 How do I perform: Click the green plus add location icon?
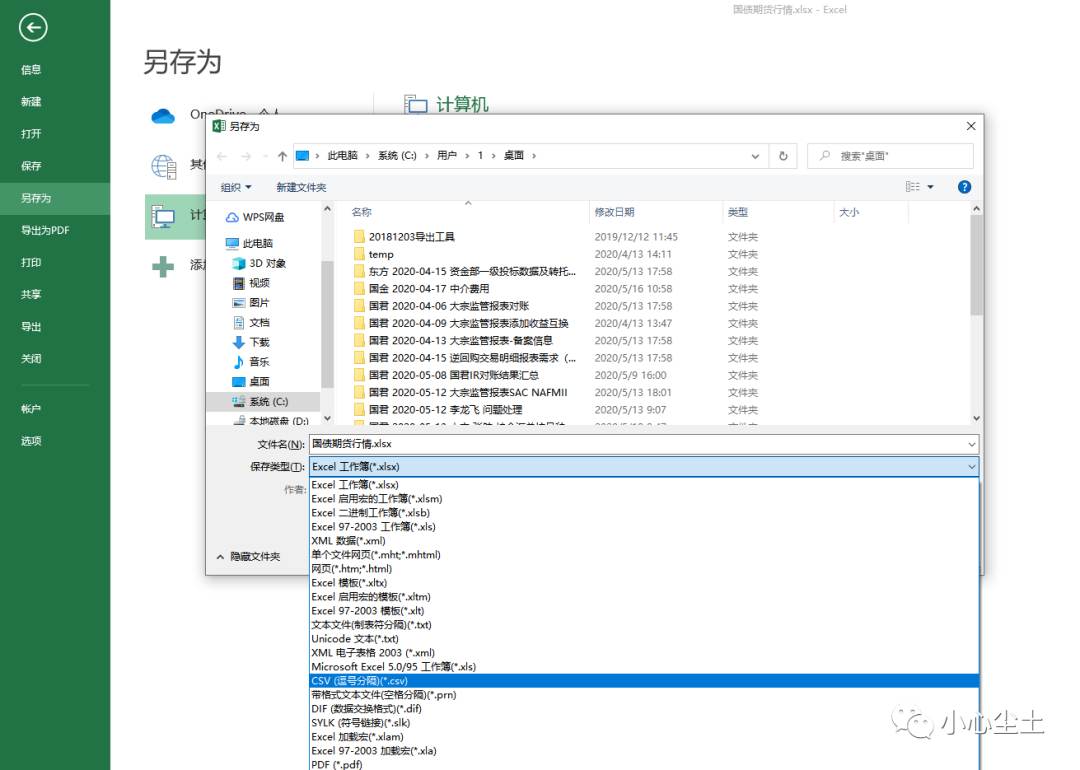[x=163, y=266]
